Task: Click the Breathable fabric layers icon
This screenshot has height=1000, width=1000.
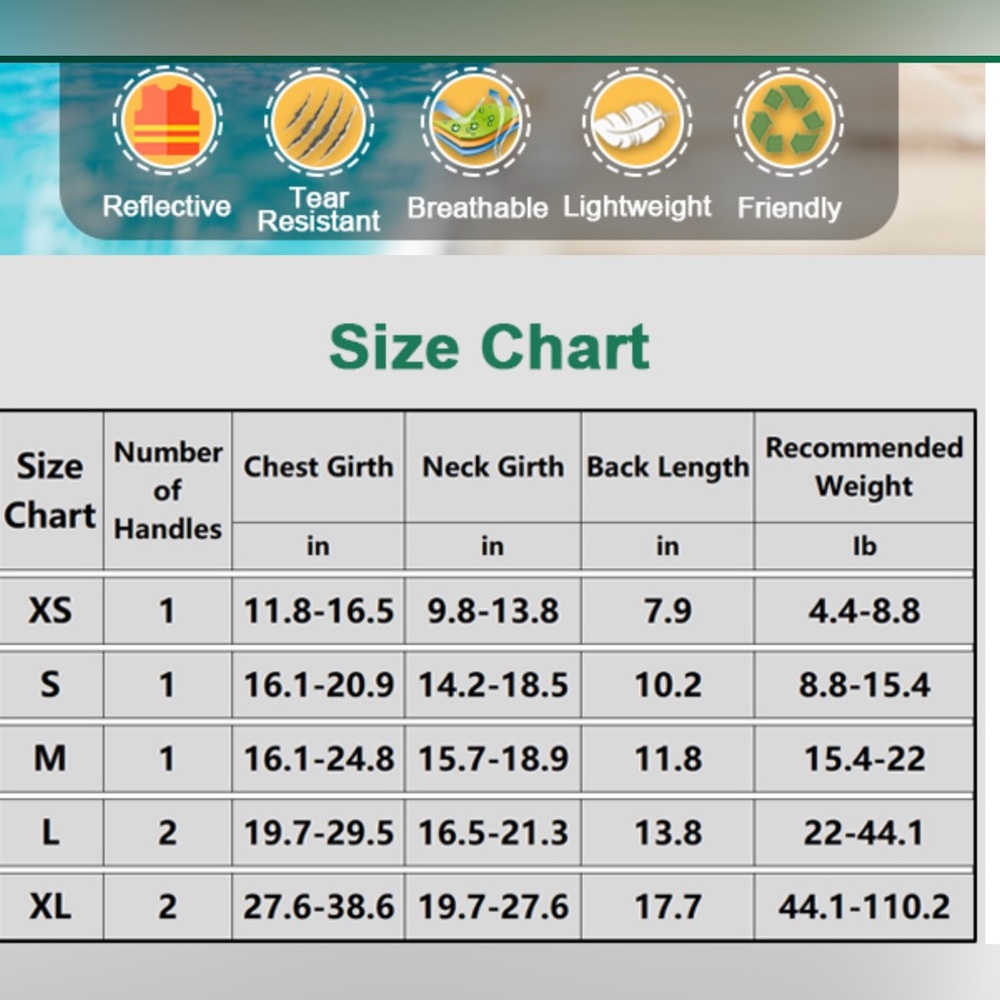Action: [x=476, y=121]
